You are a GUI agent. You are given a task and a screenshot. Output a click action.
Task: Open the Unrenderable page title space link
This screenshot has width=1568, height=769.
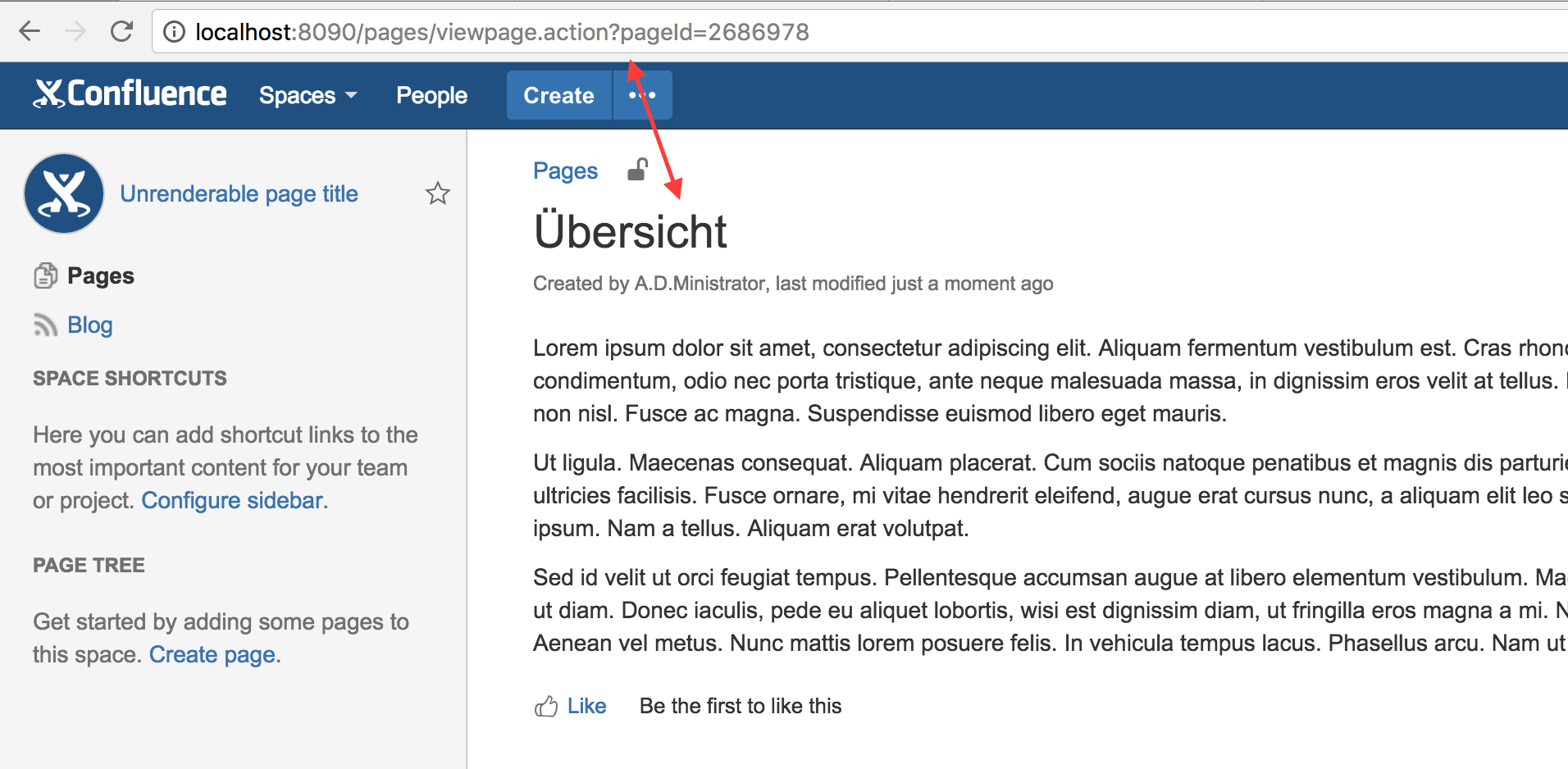tap(239, 193)
